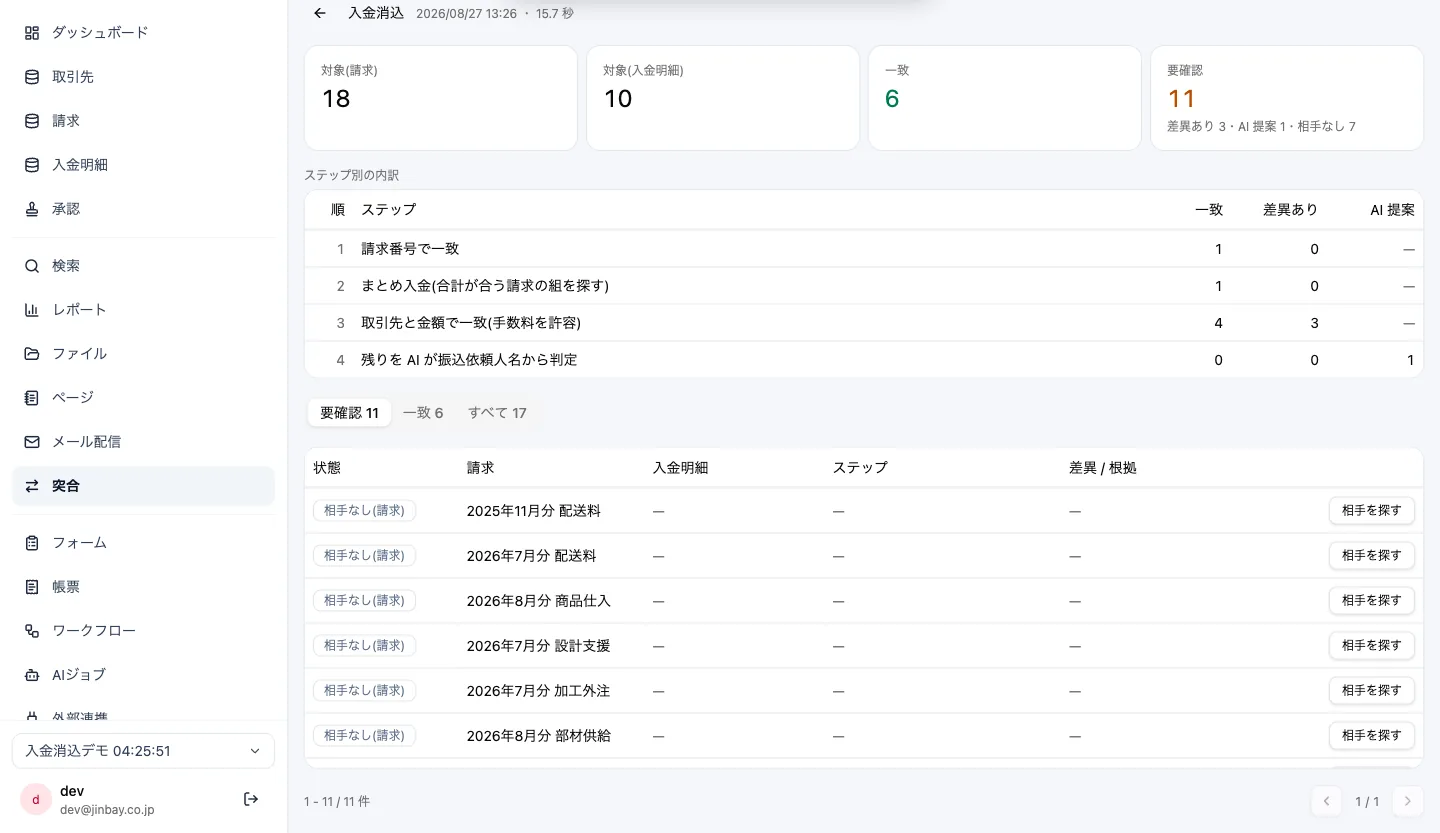Click 相手を探す for 2026年8月分 商品仕入
The width and height of the screenshot is (1440, 833).
coord(1371,600)
